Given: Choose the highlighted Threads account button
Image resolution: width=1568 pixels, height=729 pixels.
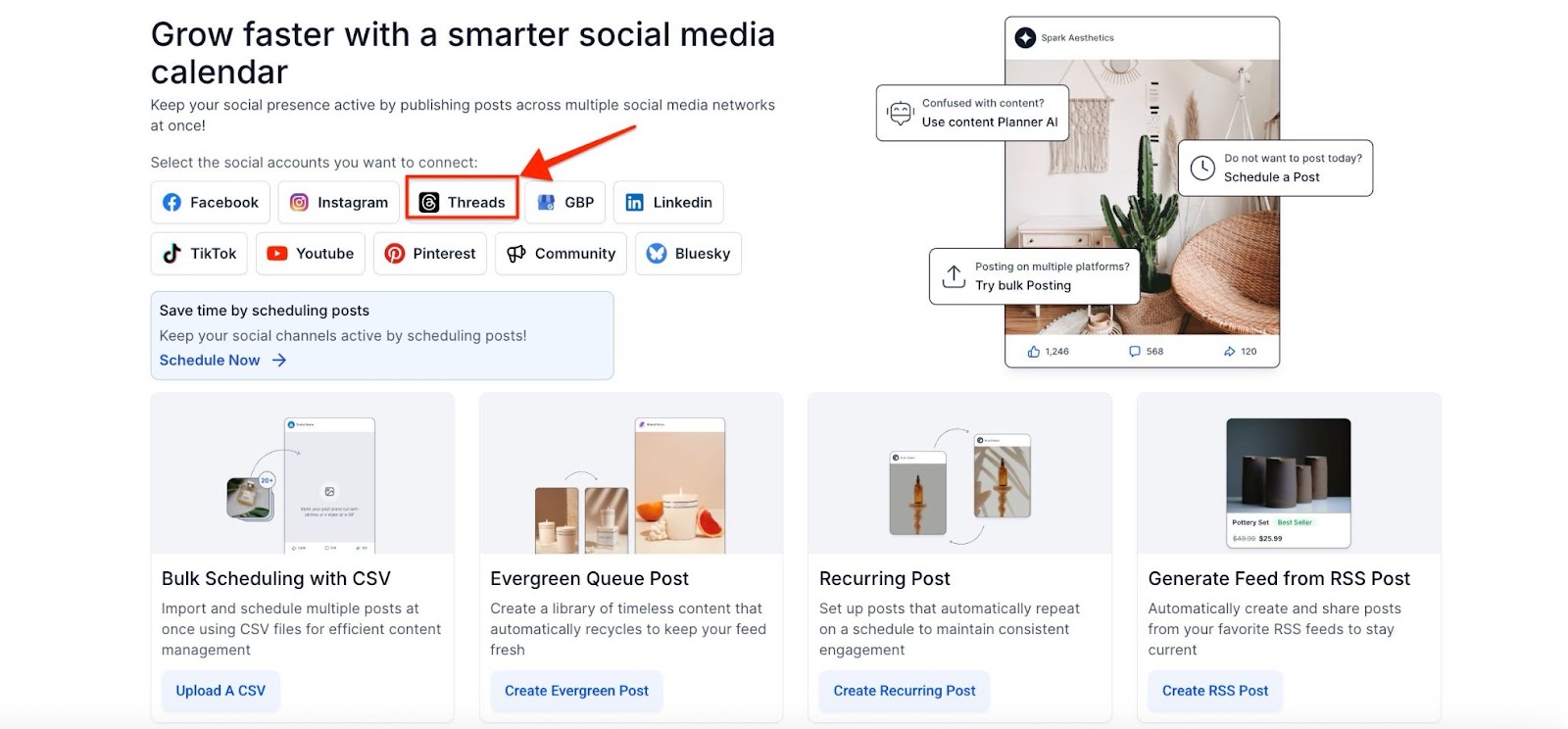Looking at the screenshot, I should coord(463,202).
